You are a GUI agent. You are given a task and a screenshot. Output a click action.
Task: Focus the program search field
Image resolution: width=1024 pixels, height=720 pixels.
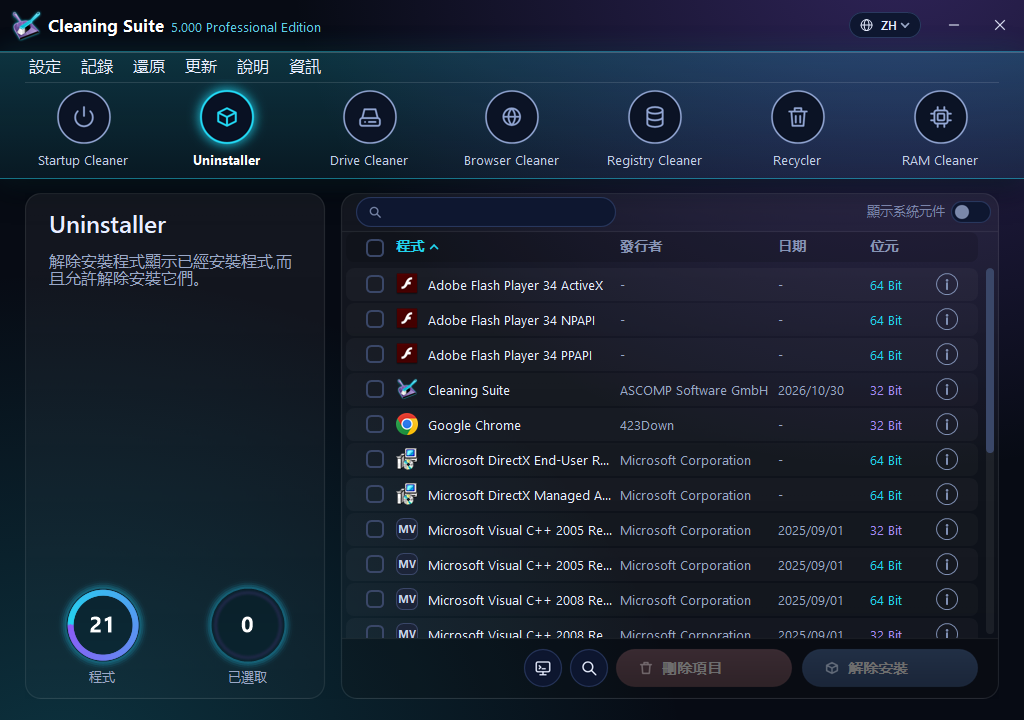tap(486, 212)
